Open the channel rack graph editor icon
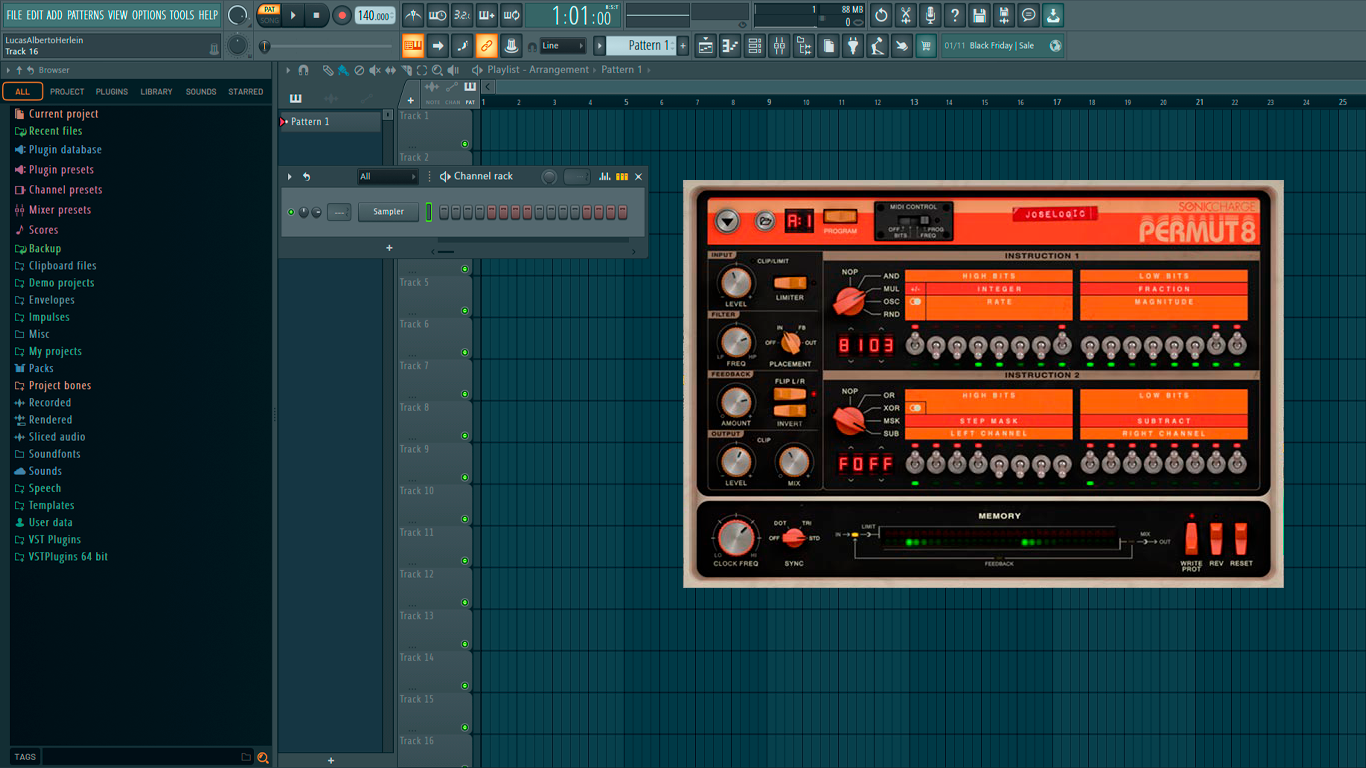The width and height of the screenshot is (1366, 768). point(605,176)
